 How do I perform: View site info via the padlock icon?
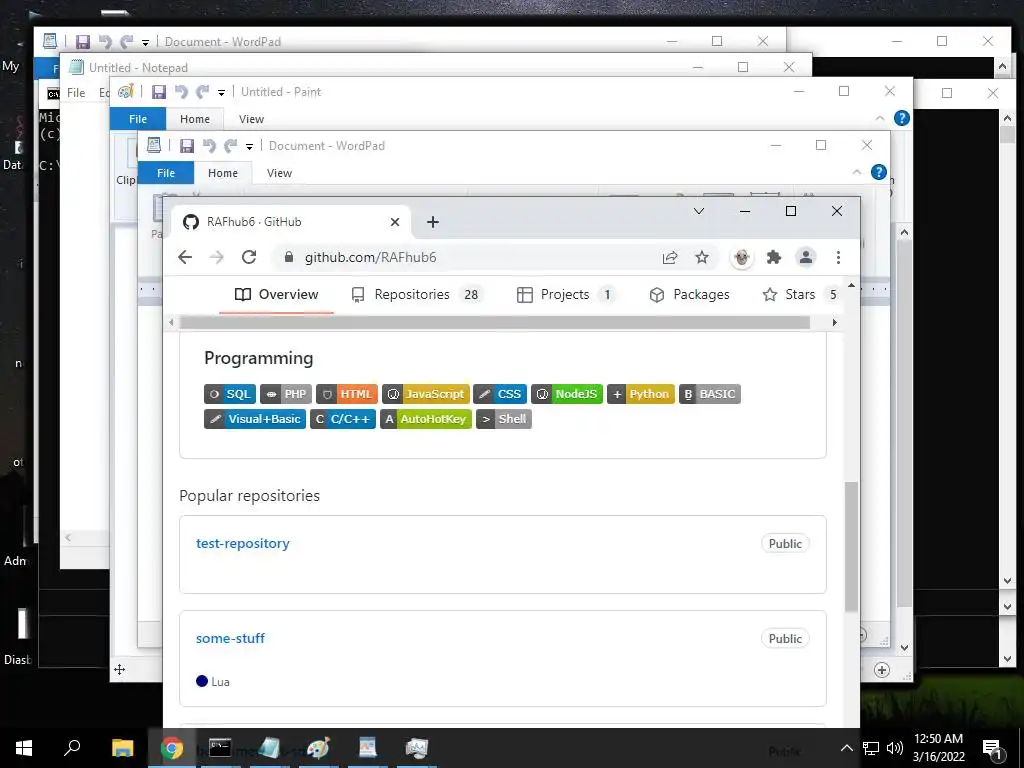pos(289,257)
